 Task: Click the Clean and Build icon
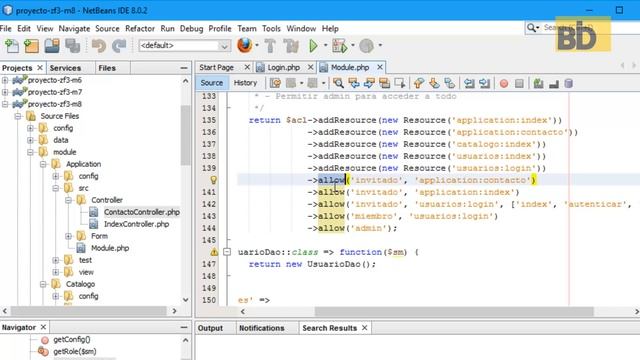[x=291, y=45]
